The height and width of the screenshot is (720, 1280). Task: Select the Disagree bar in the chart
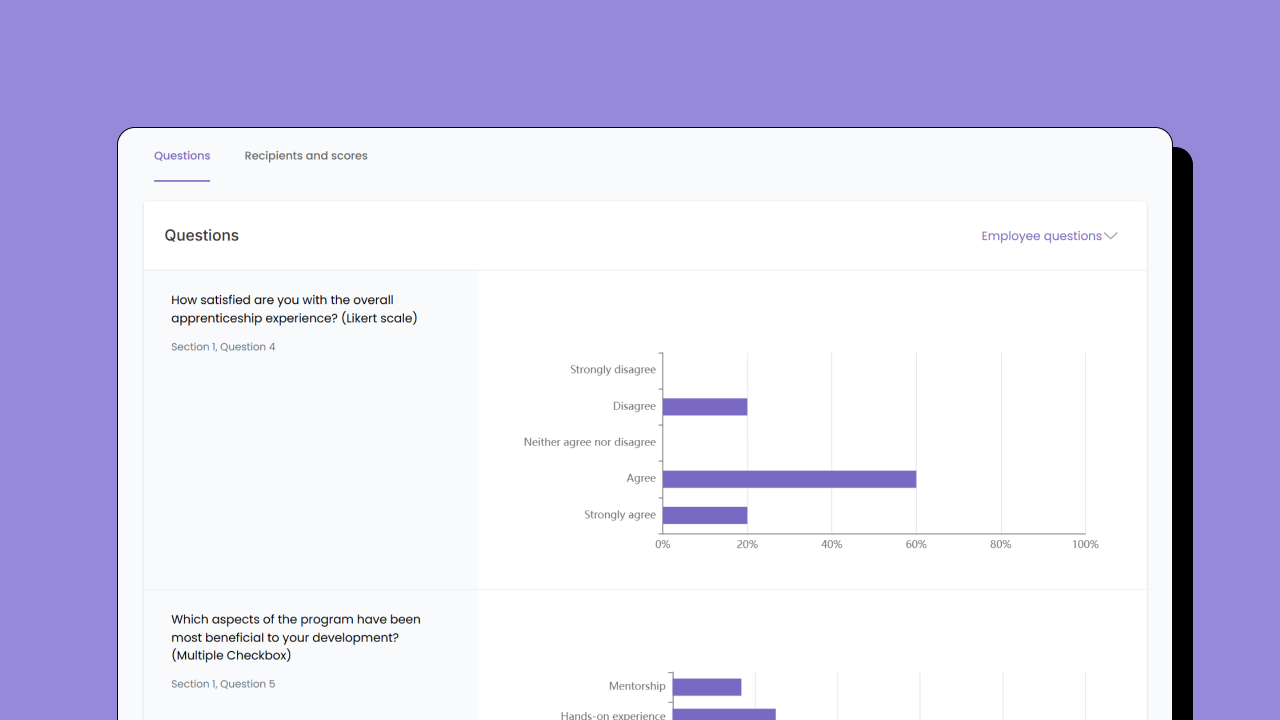tap(705, 407)
